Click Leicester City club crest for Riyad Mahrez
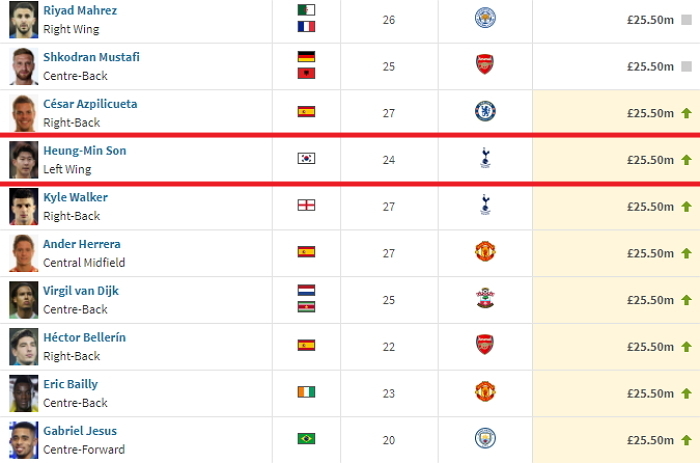The height and width of the screenshot is (463, 700). (x=485, y=18)
